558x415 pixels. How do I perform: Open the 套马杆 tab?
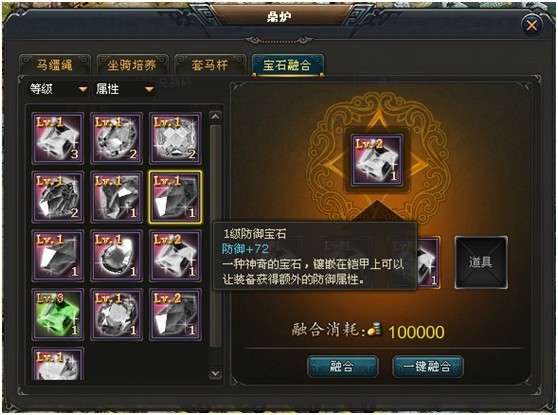click(210, 65)
